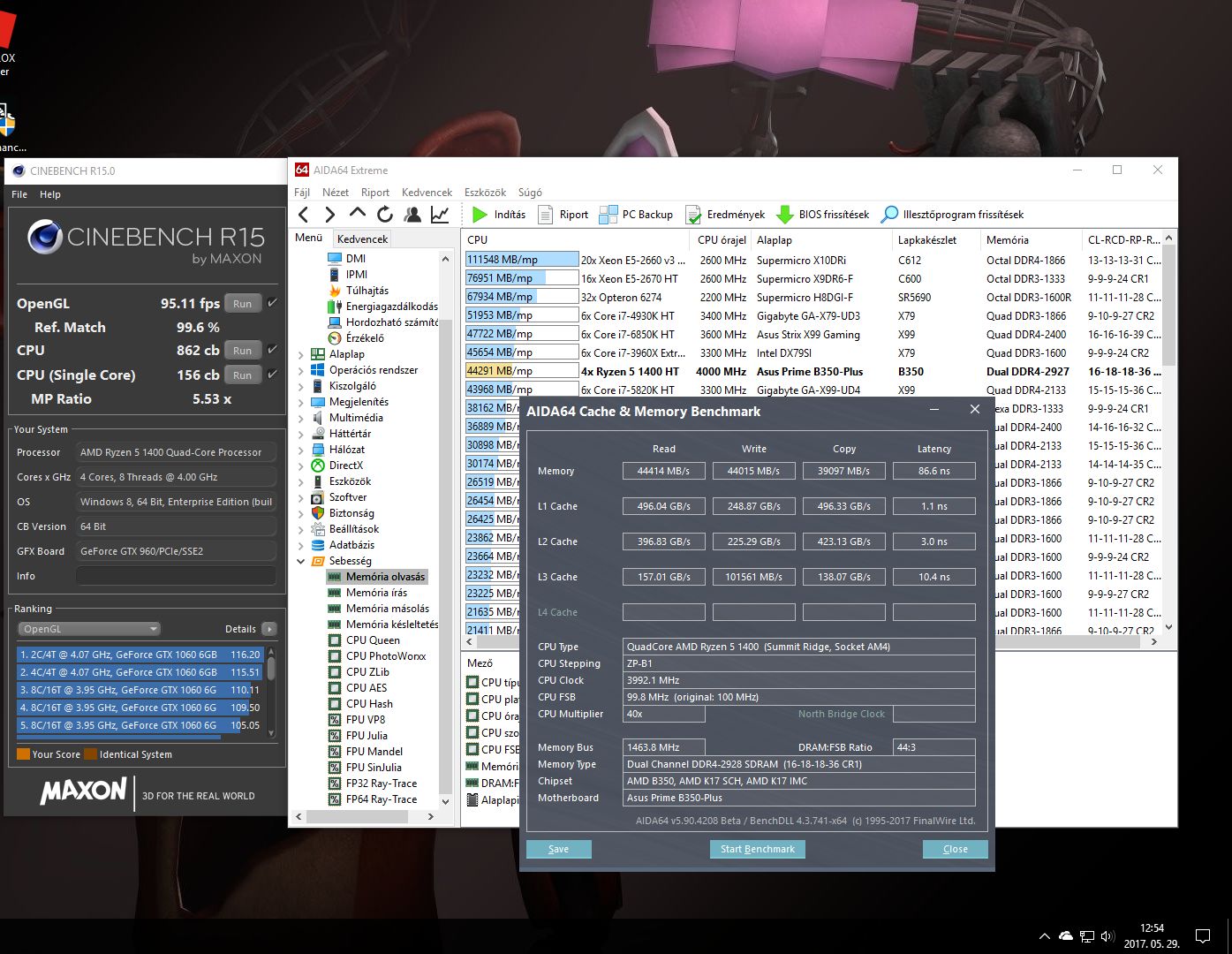The width and height of the screenshot is (1232, 954).
Task: Open OpenGL ranking dropdown in Cinebench
Action: point(88,629)
